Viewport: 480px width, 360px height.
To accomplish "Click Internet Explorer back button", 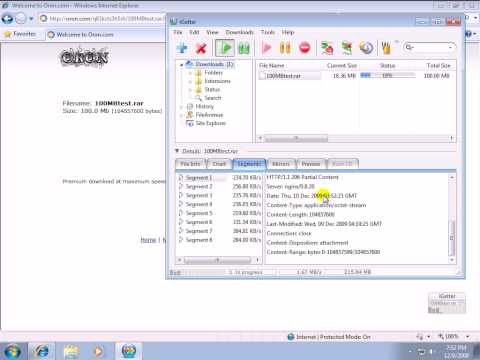I will [7, 19].
